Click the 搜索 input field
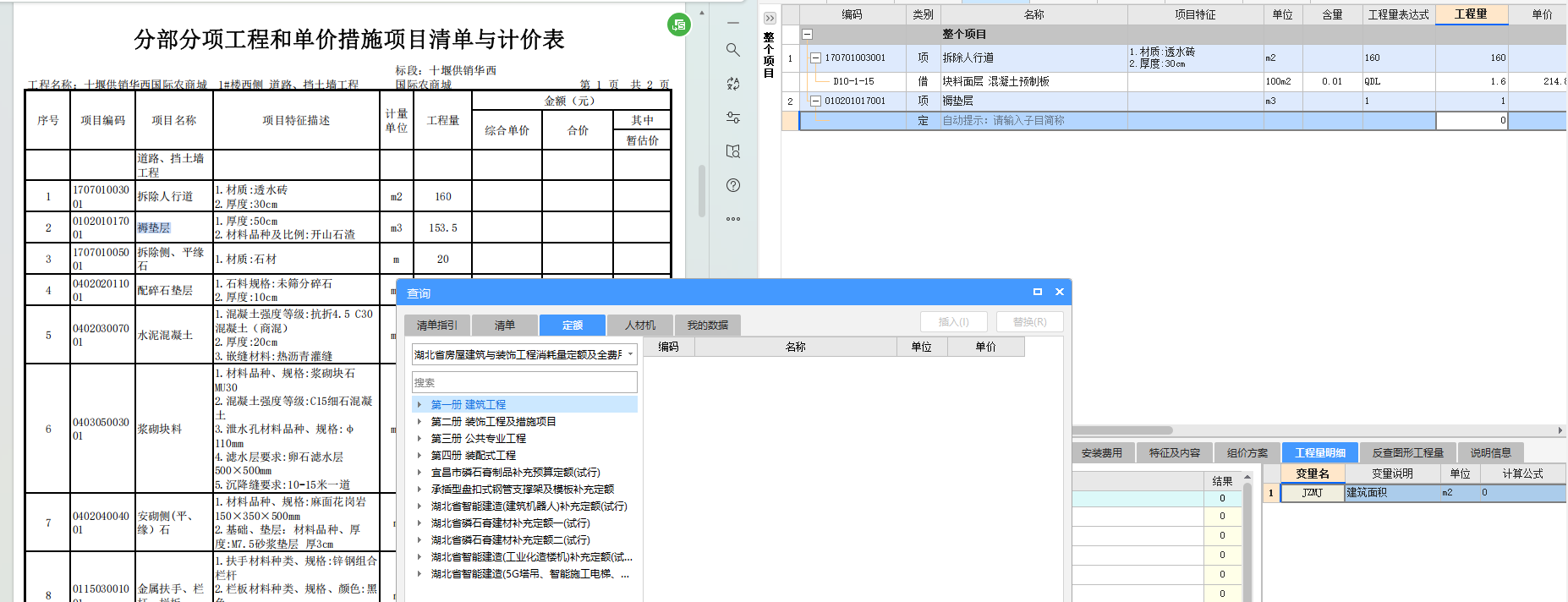 [524, 382]
